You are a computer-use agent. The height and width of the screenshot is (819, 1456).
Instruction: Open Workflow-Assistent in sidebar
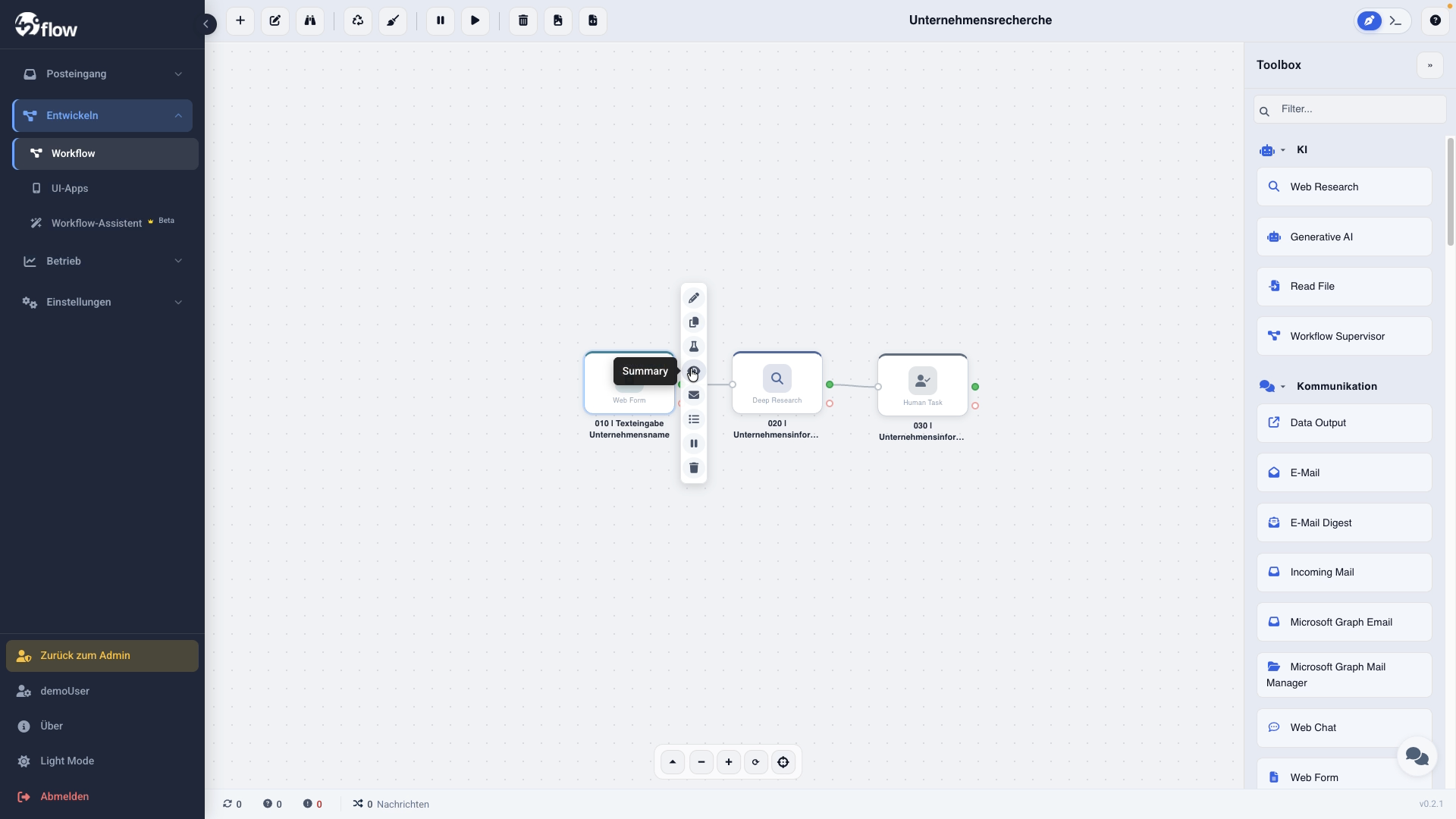click(96, 223)
